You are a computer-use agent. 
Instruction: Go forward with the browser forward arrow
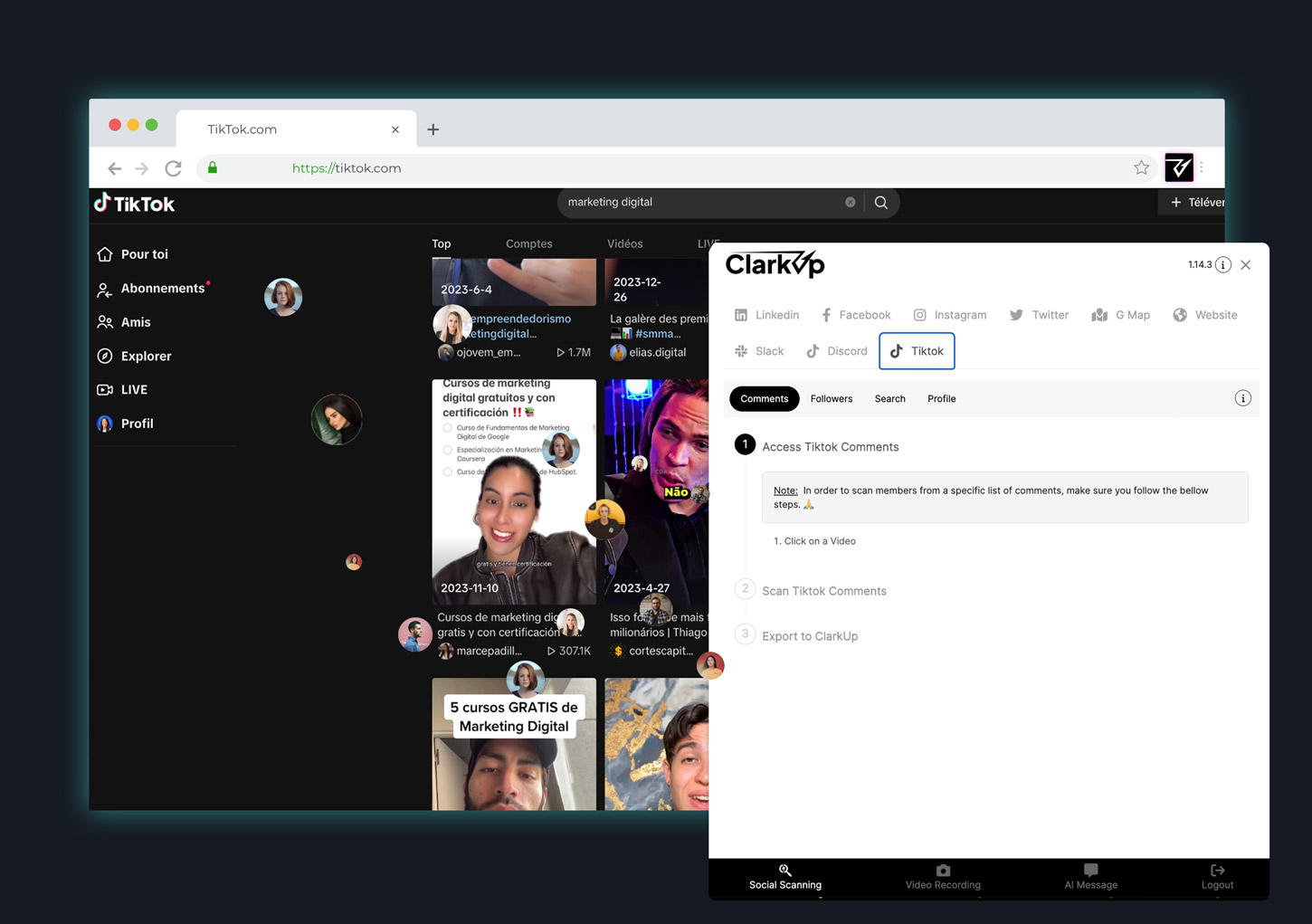pos(142,168)
